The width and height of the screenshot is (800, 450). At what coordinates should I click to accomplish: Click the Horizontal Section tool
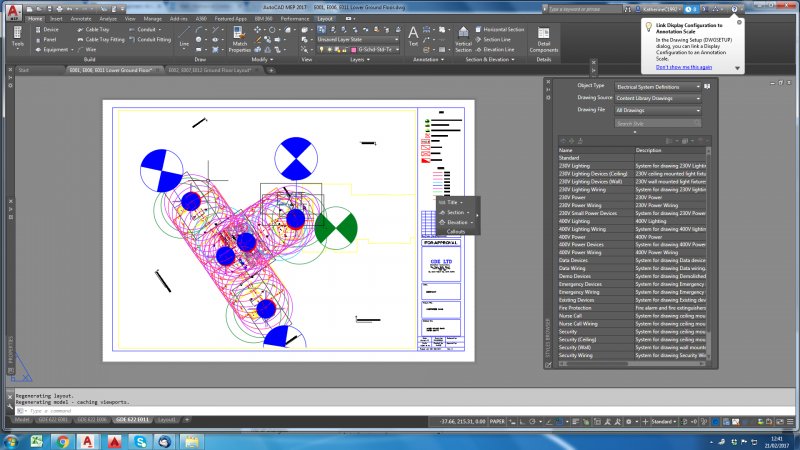point(499,30)
